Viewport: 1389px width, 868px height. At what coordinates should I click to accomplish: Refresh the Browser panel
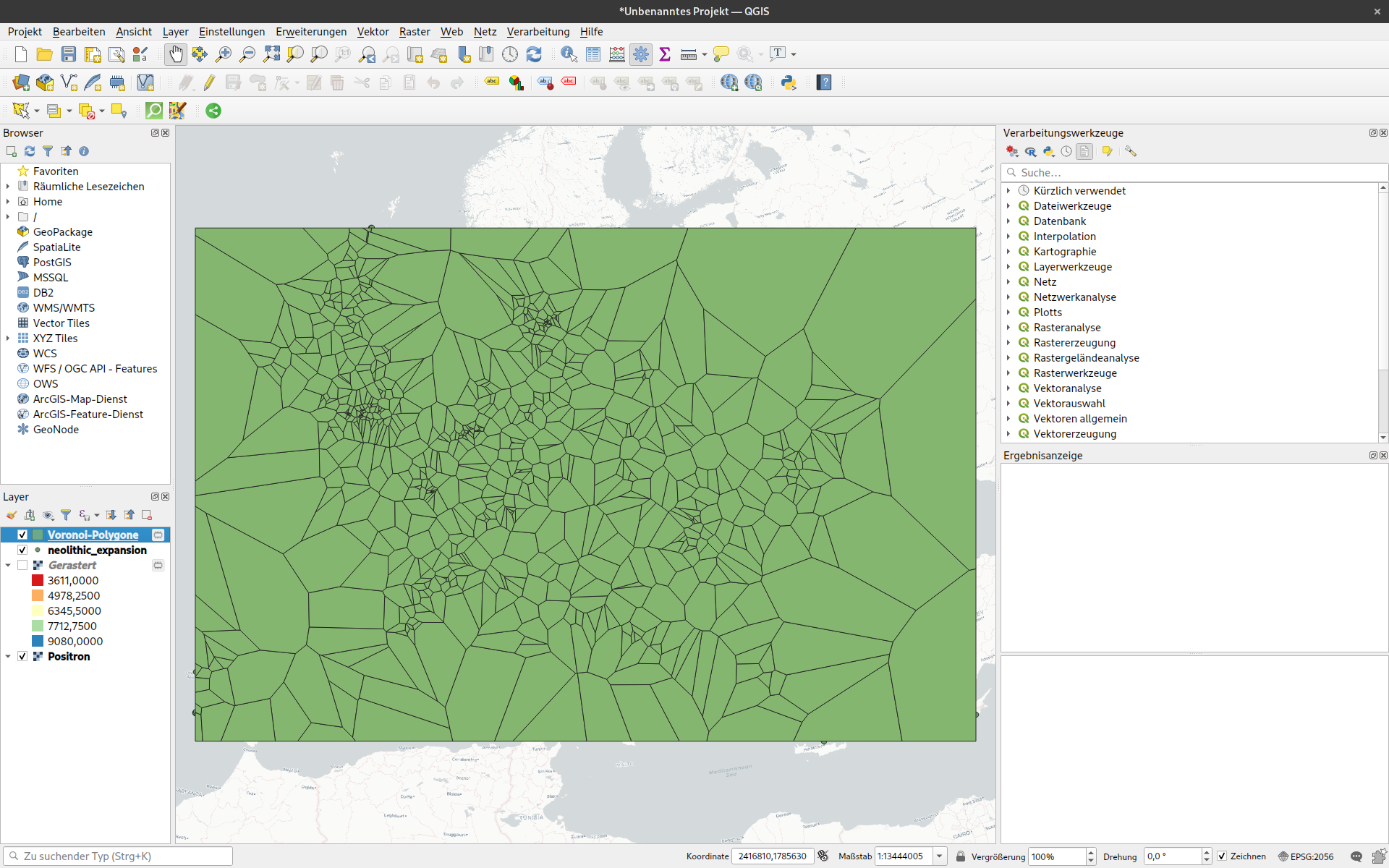coord(30,151)
